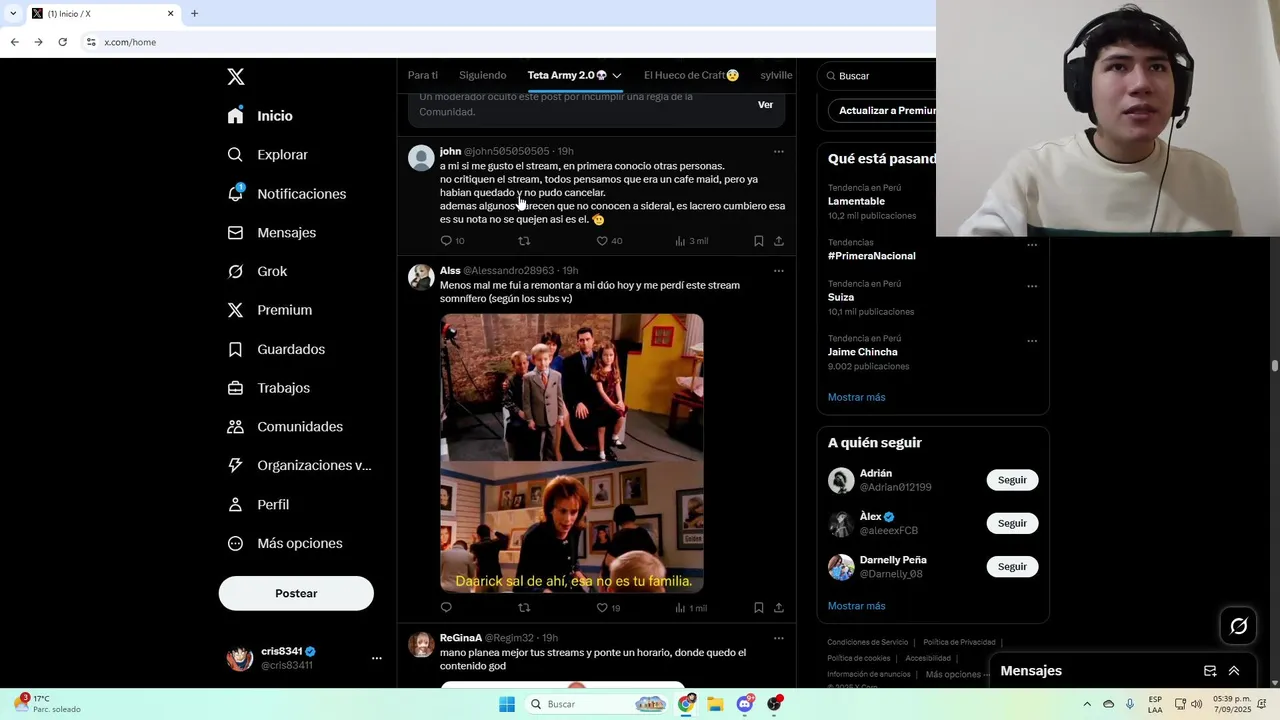
Task: Open more options on Alss's post
Action: 779,271
